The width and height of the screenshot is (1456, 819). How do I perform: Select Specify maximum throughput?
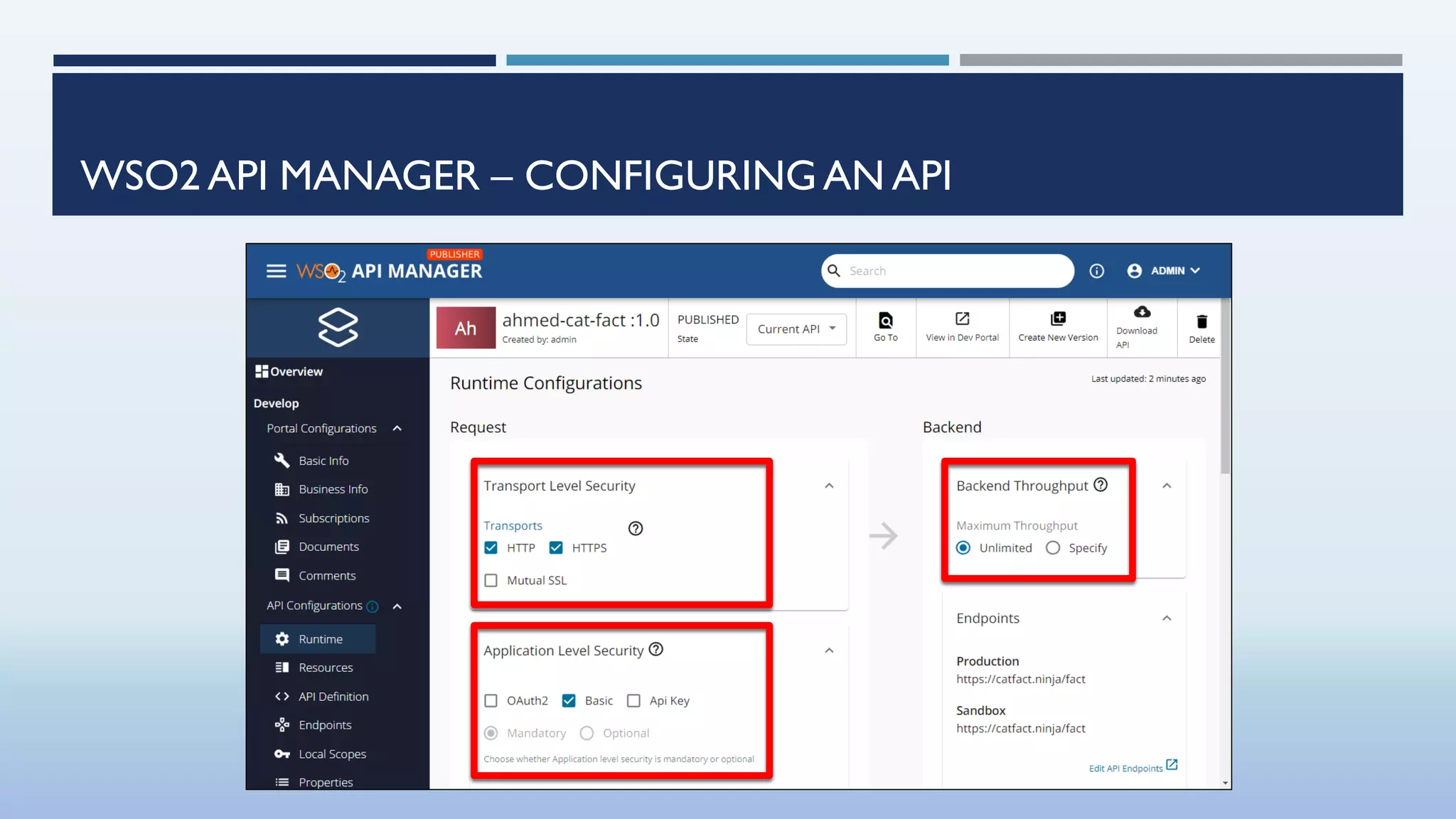(x=1053, y=547)
